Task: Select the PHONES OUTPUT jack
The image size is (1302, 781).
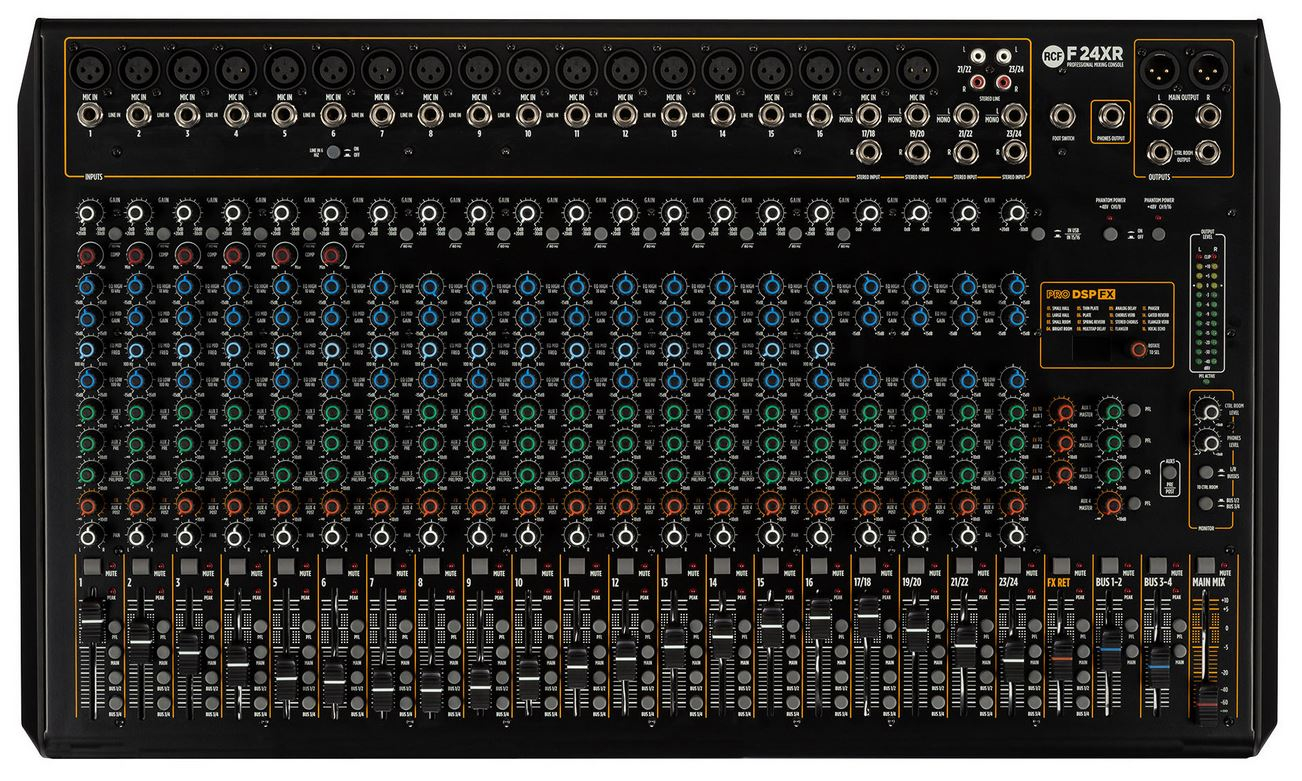Action: (1111, 116)
